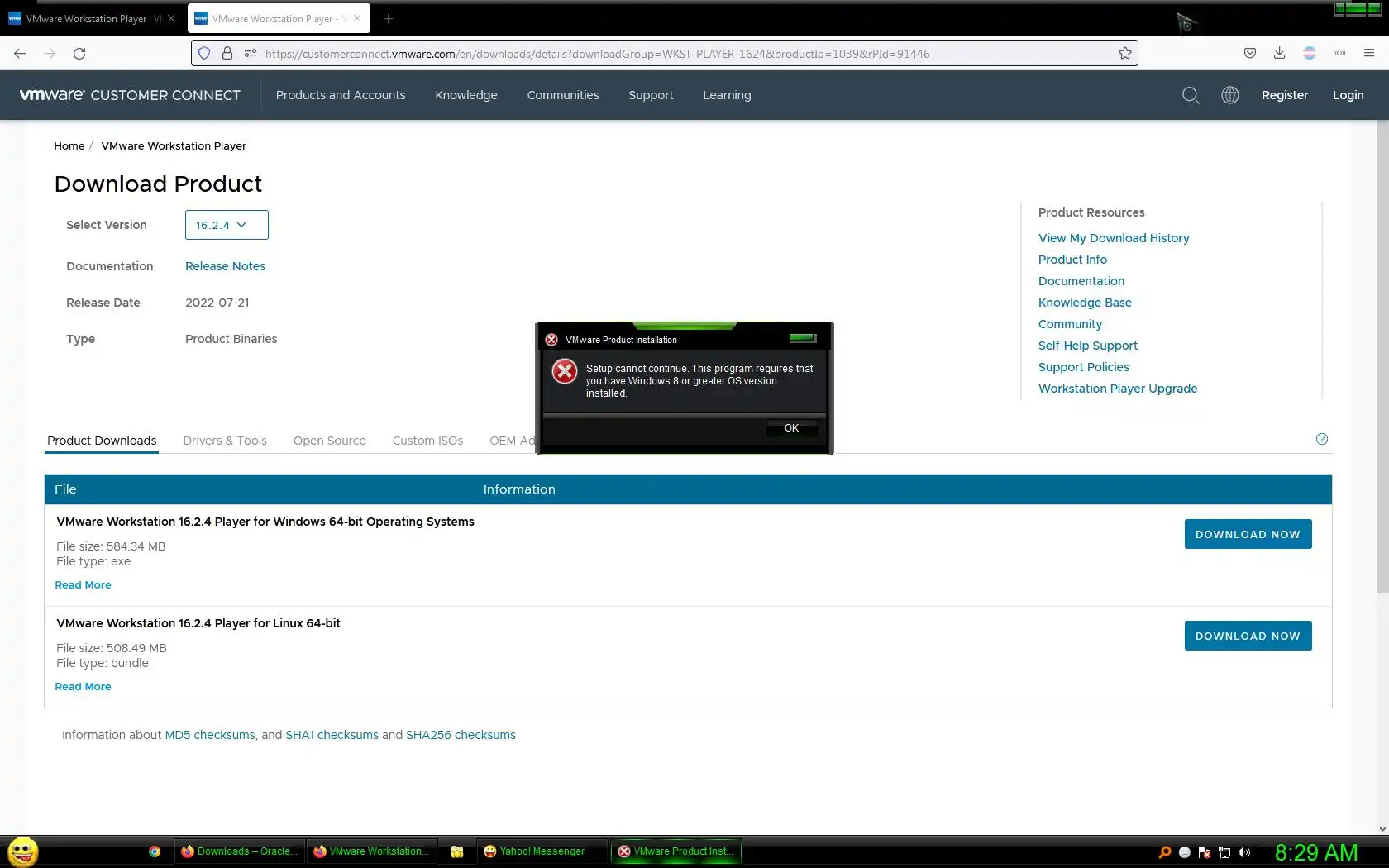Image resolution: width=1389 pixels, height=868 pixels.
Task: Open the red flag tray icon
Action: pos(1205,852)
